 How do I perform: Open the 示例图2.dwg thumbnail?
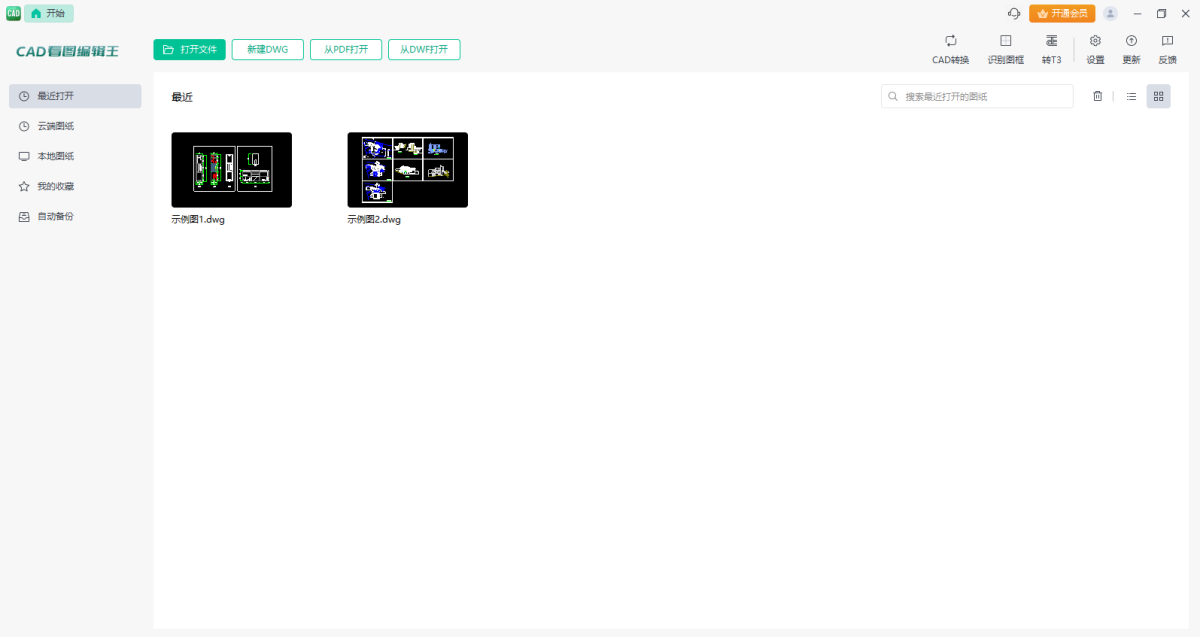point(407,170)
